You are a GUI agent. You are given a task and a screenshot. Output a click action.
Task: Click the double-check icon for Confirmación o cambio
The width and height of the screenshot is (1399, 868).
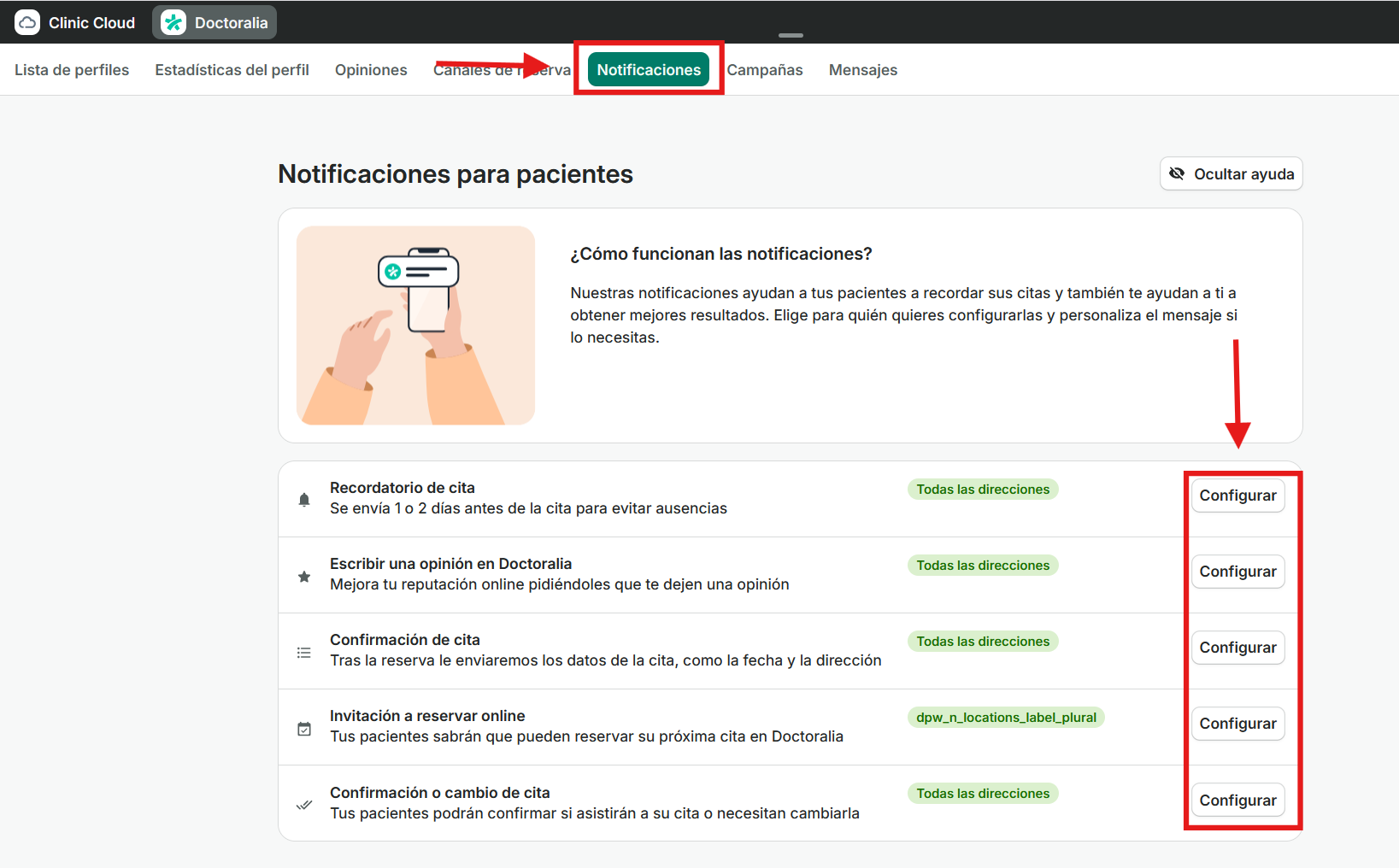[304, 805]
